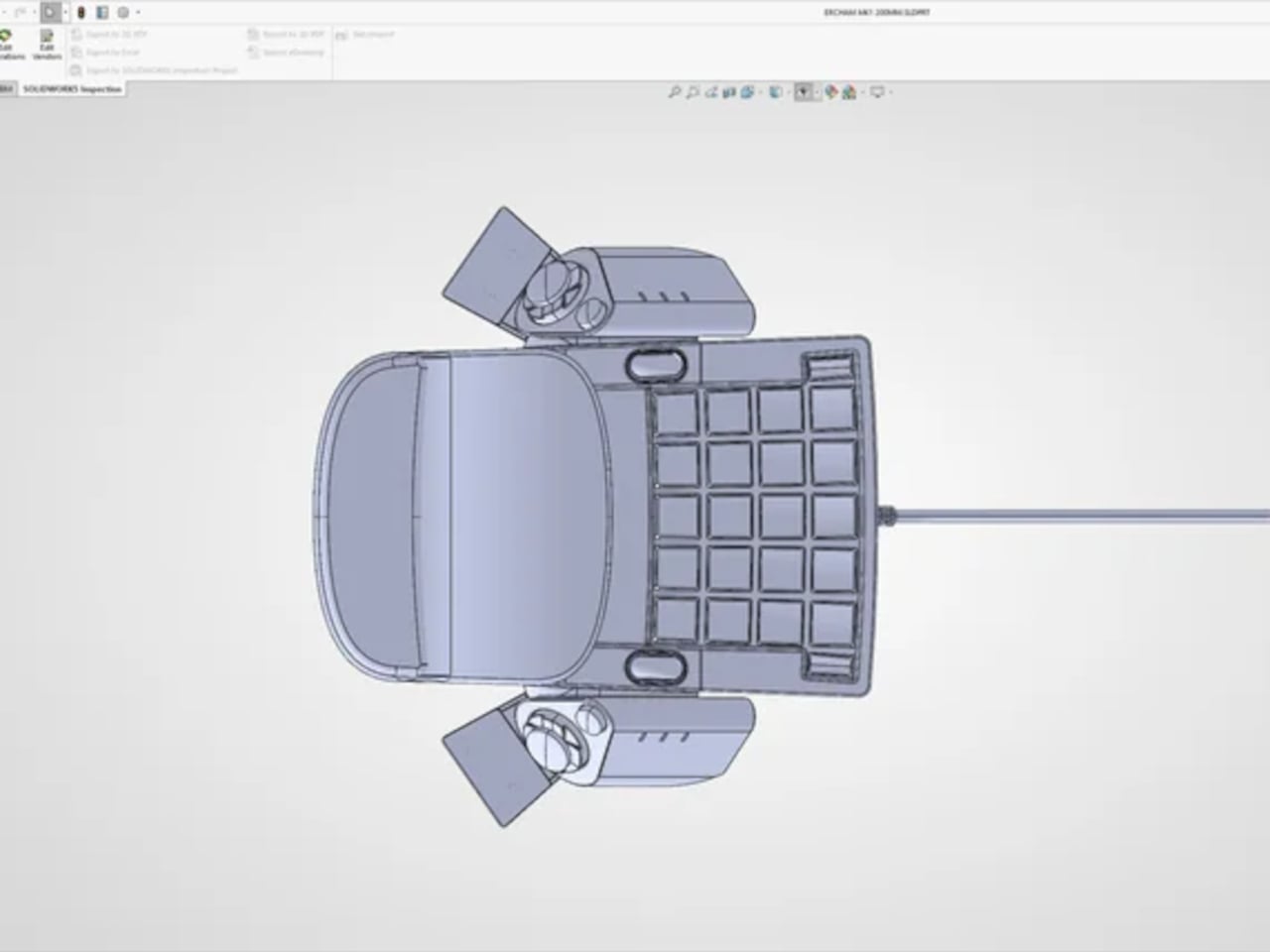Click the File Properties icon
1270x952 pixels.
(101, 13)
